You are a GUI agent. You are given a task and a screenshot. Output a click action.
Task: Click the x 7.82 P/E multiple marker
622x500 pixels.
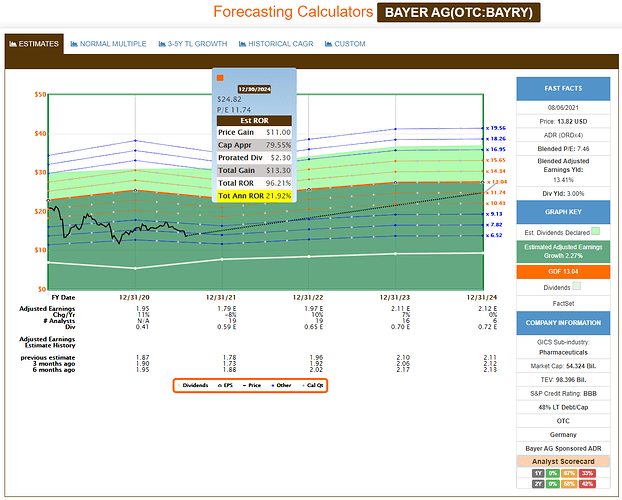pyautogui.click(x=494, y=225)
